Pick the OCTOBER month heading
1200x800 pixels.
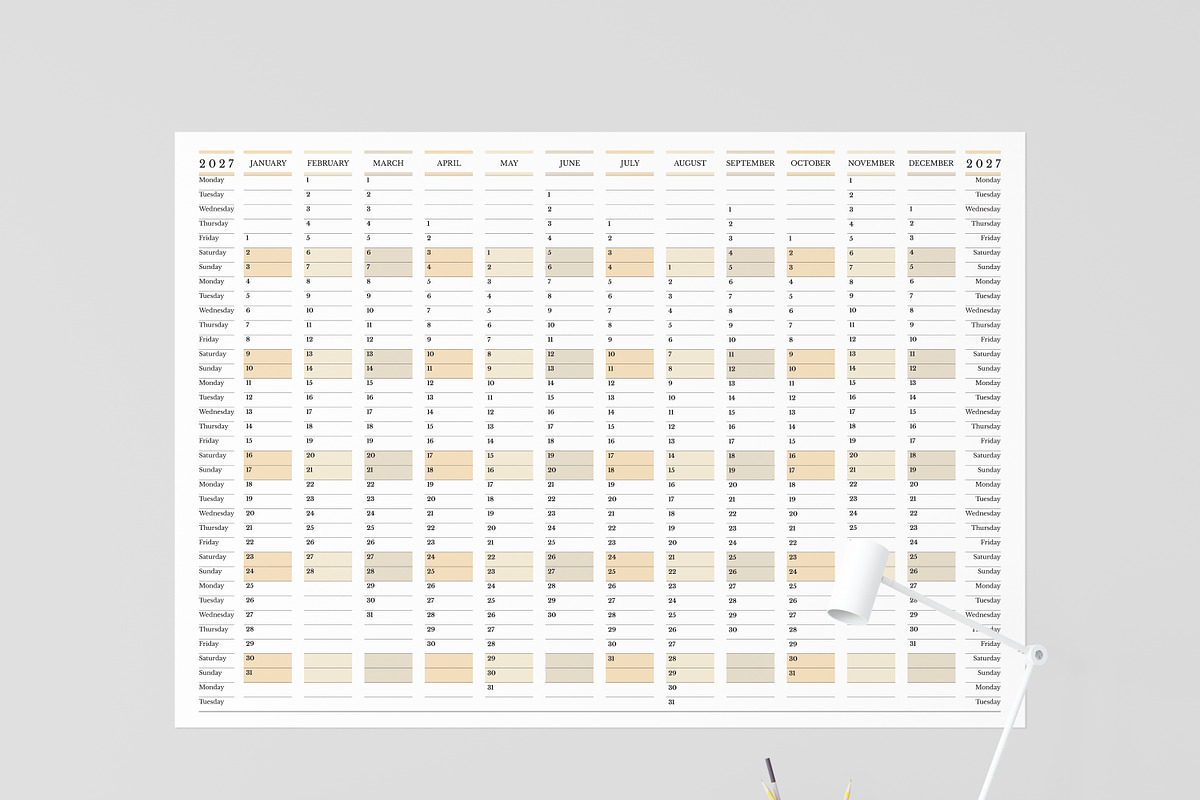tap(810, 163)
